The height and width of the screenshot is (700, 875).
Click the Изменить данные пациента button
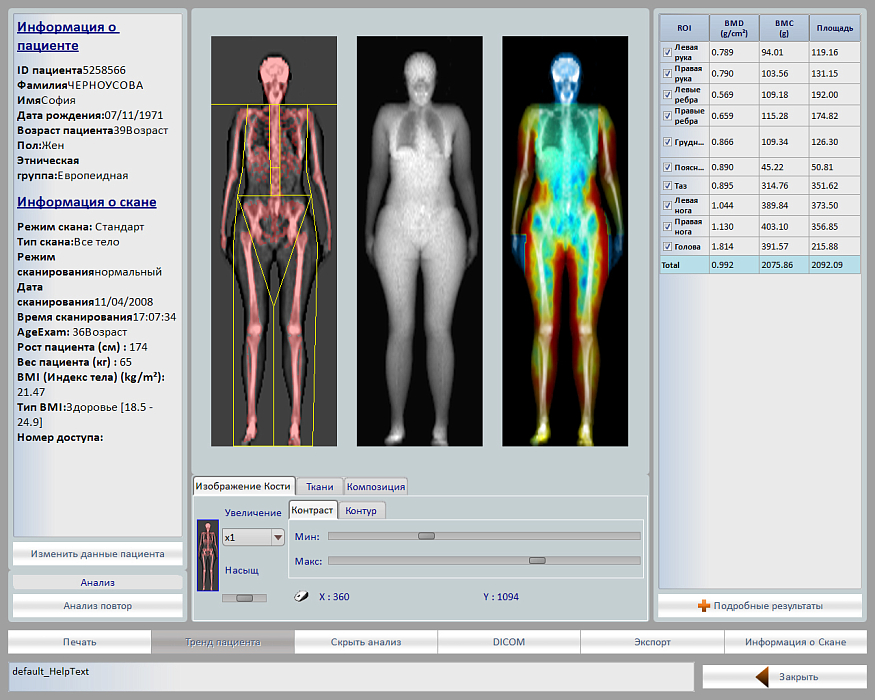[98, 553]
